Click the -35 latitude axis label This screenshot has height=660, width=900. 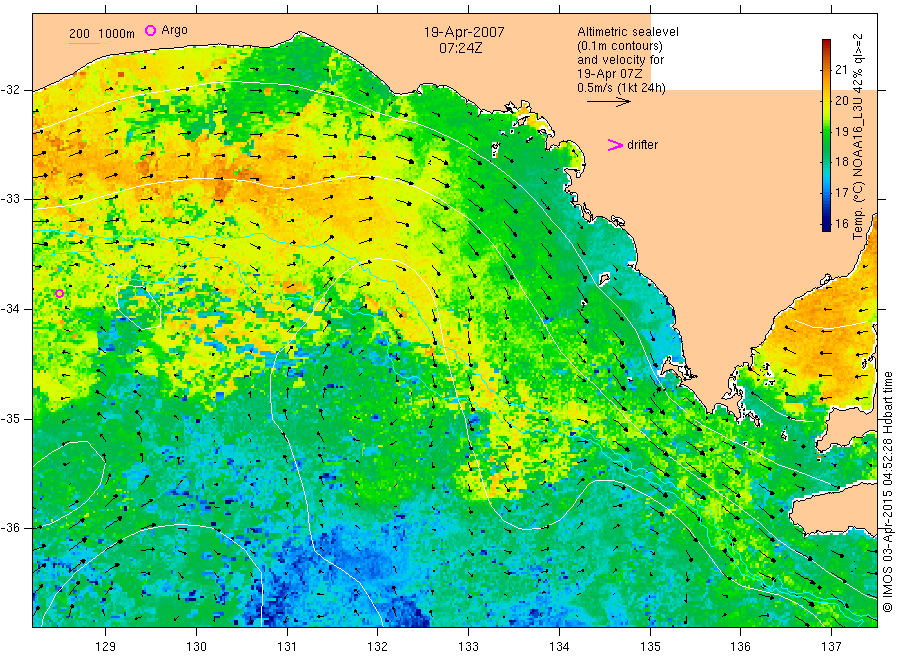point(11,418)
